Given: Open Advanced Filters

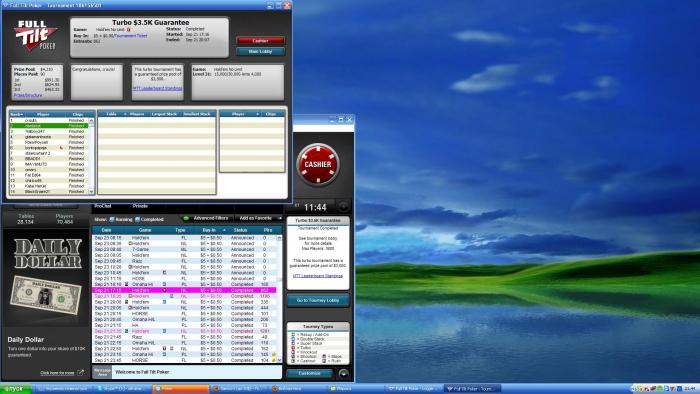Looking at the screenshot, I should [211, 218].
